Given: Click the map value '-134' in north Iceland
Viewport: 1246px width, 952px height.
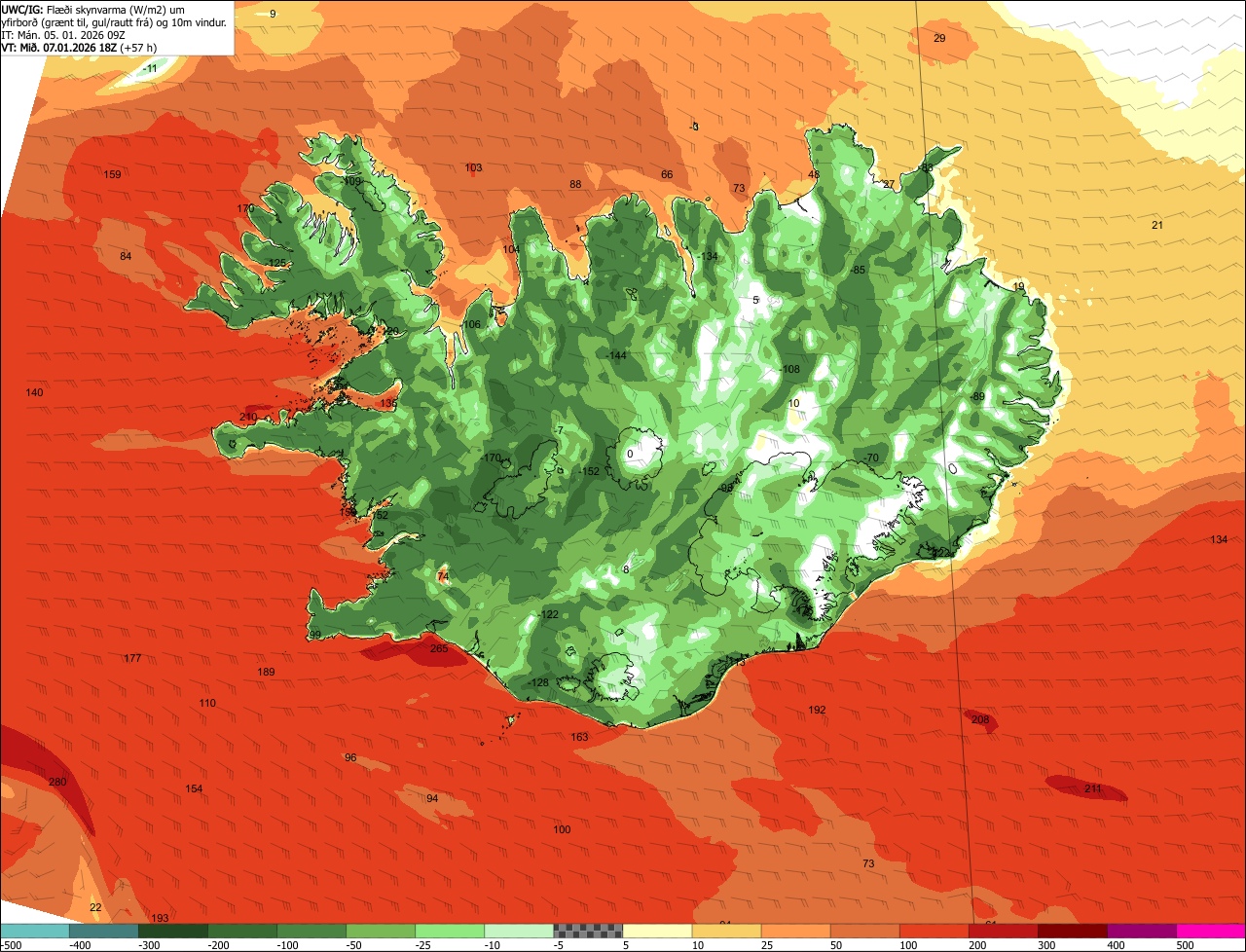Looking at the screenshot, I should coord(707,257).
